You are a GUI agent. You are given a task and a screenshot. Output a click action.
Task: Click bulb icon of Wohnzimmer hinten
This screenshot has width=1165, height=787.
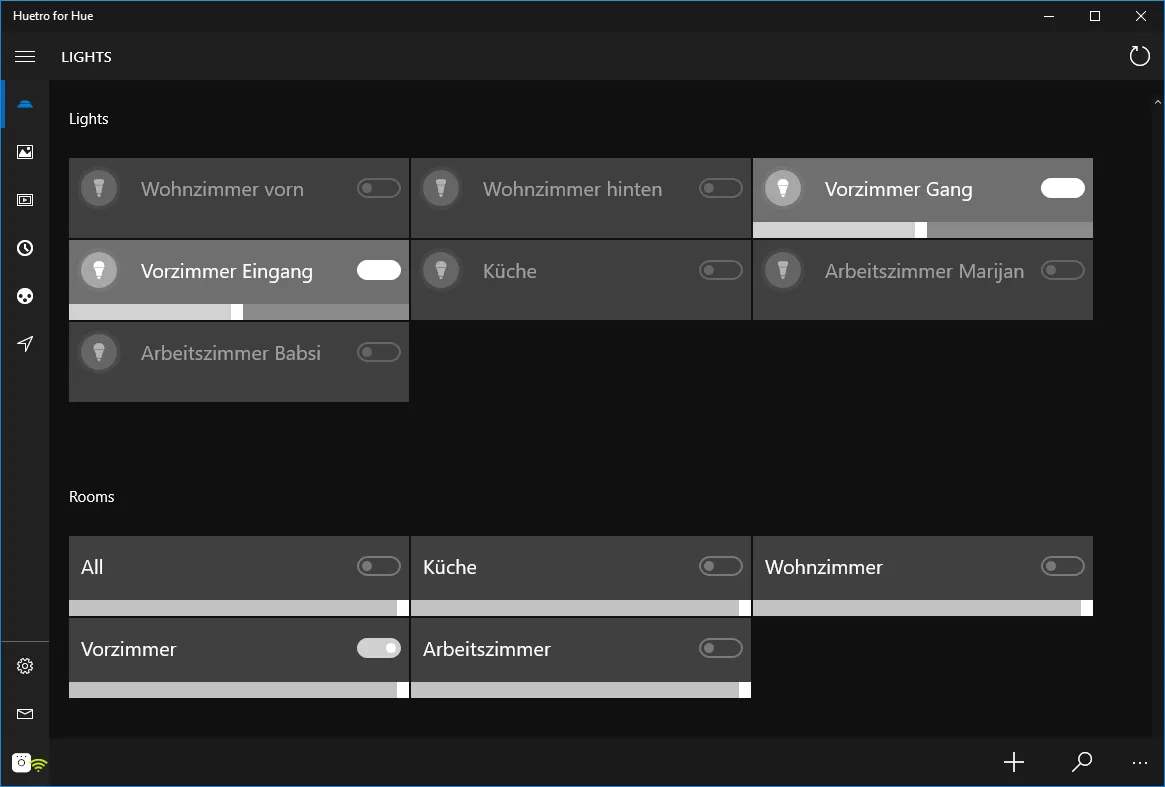pos(441,188)
